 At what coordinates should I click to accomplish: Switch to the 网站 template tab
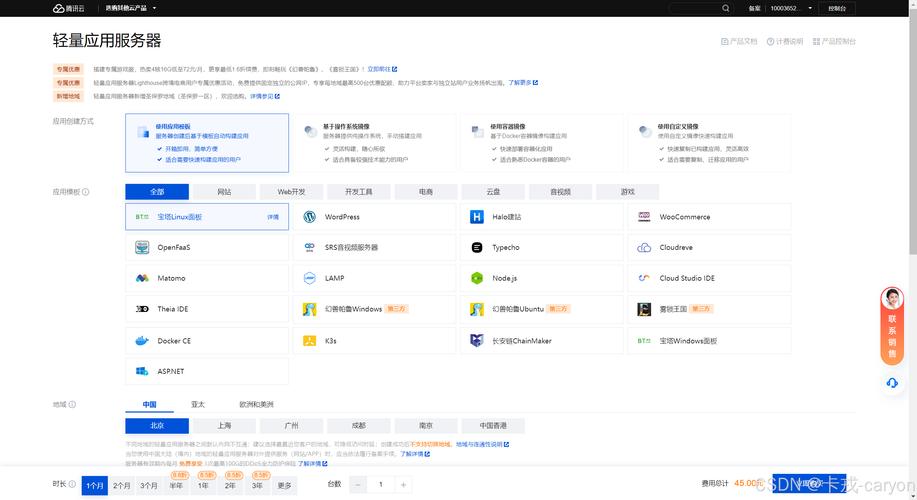tap(224, 192)
